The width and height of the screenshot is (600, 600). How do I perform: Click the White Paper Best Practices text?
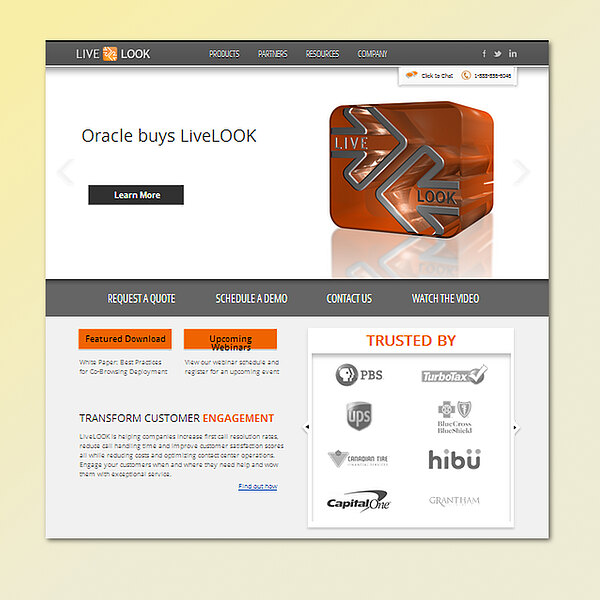[123, 367]
